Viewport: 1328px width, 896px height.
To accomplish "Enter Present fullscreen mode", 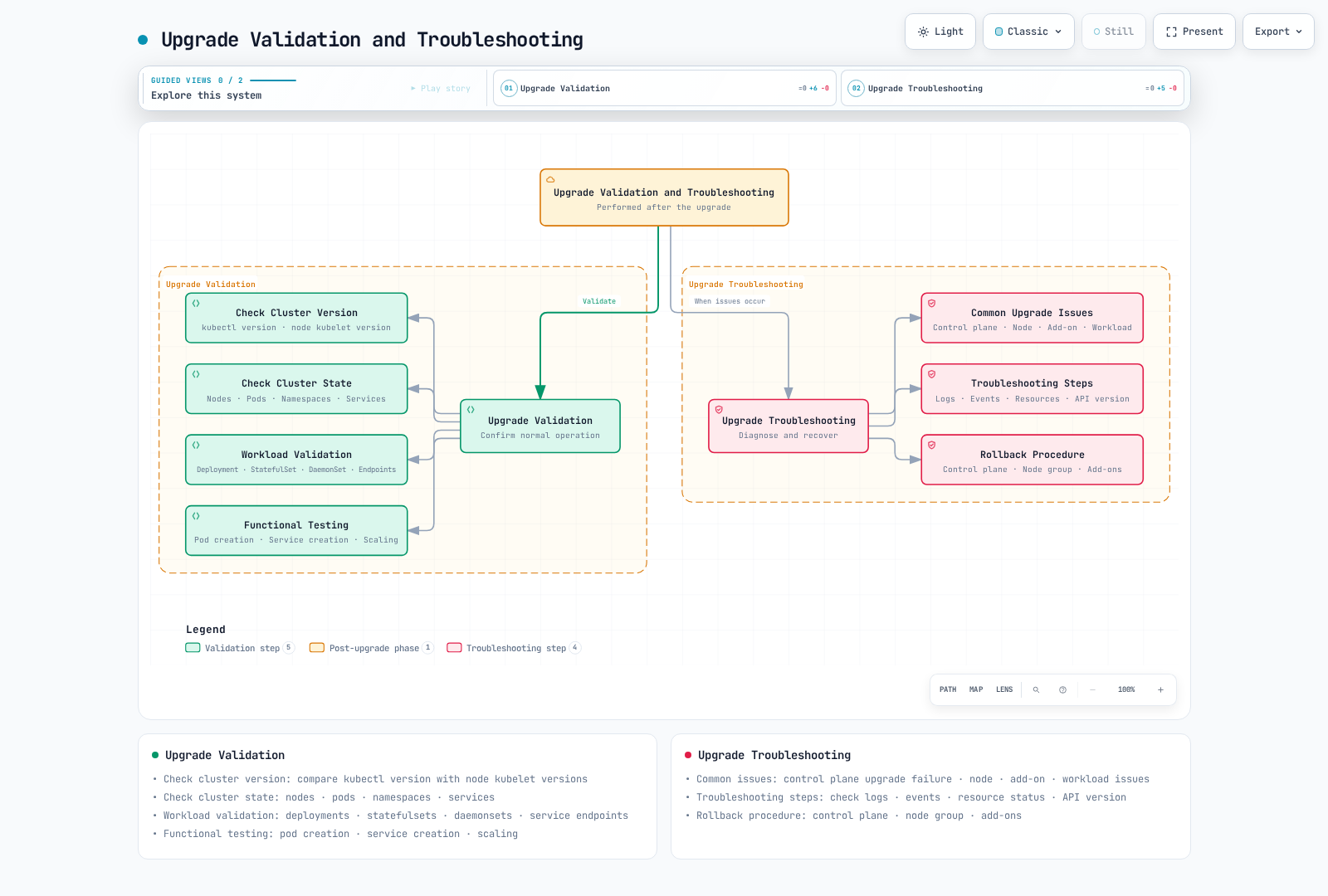I will 1194,32.
